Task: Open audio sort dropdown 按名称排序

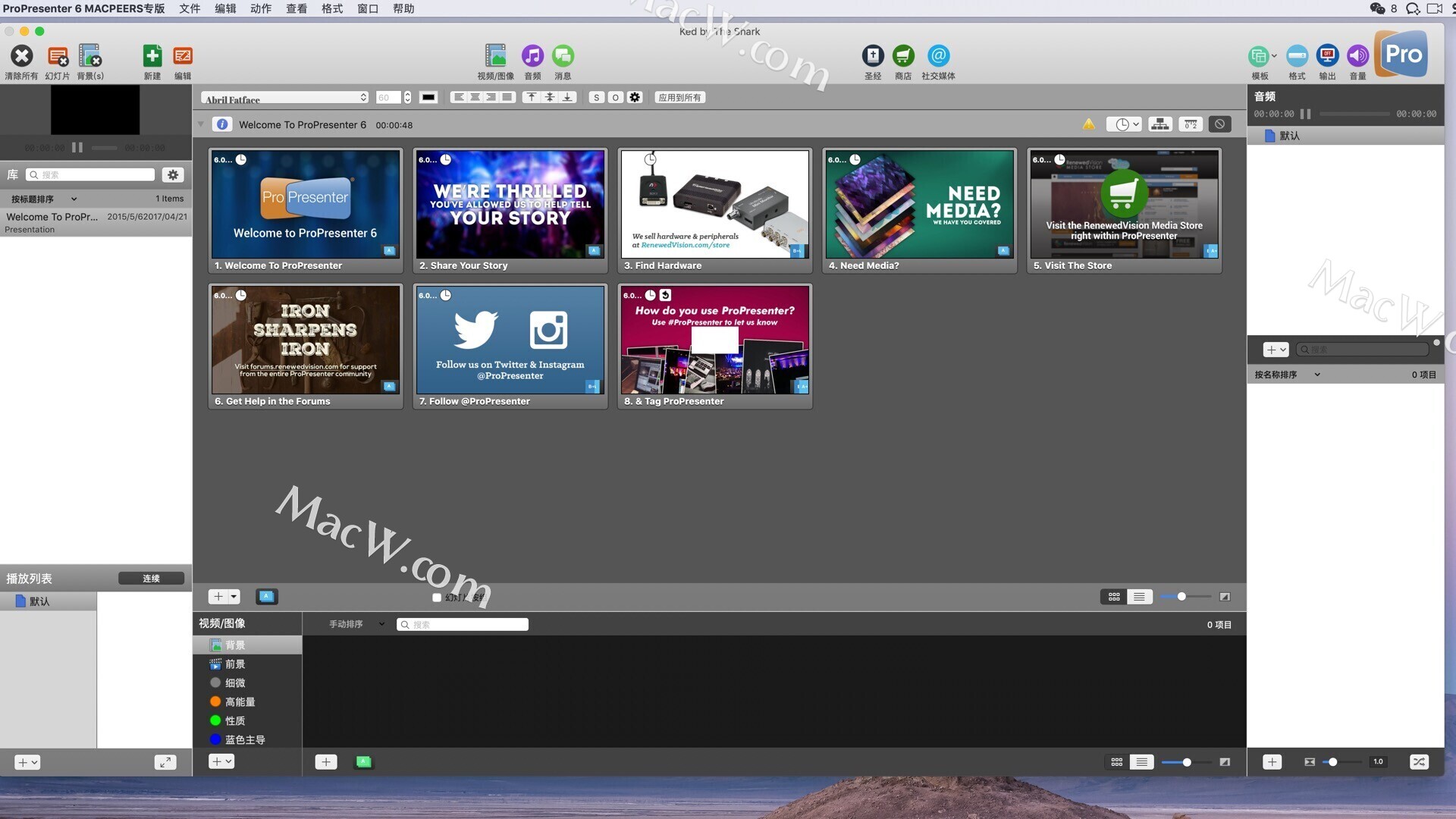Action: tap(1287, 375)
